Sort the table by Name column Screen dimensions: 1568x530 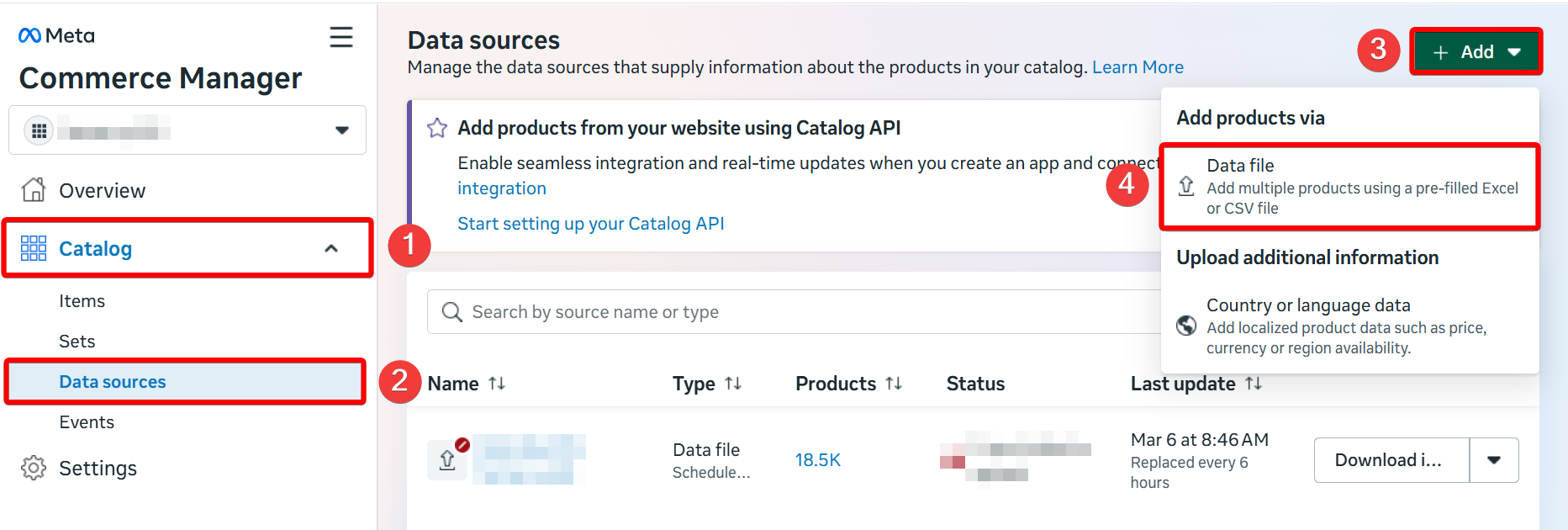click(497, 384)
